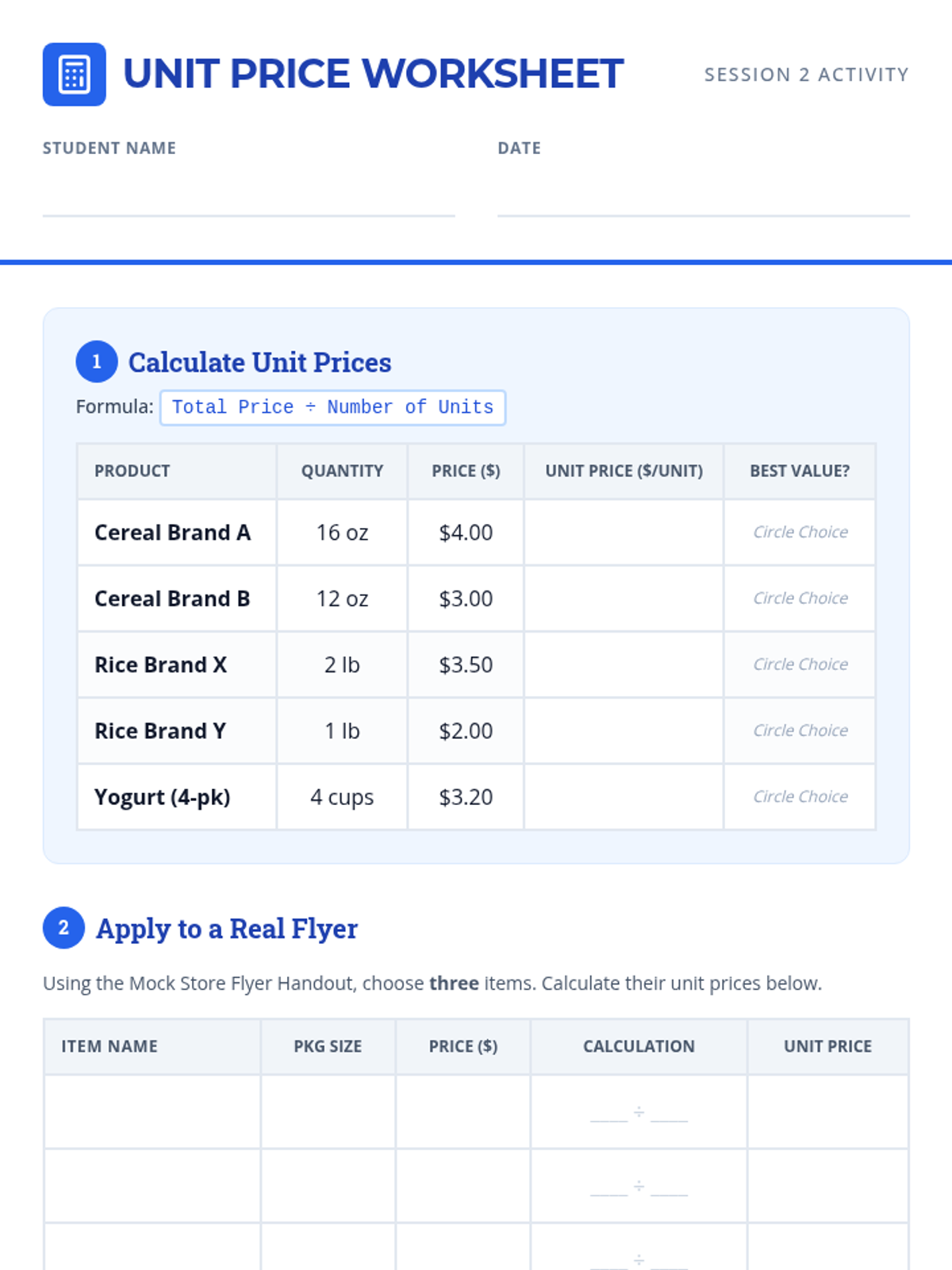
Task: Click unit price cell for Rice Brand Y
Action: [x=624, y=730]
